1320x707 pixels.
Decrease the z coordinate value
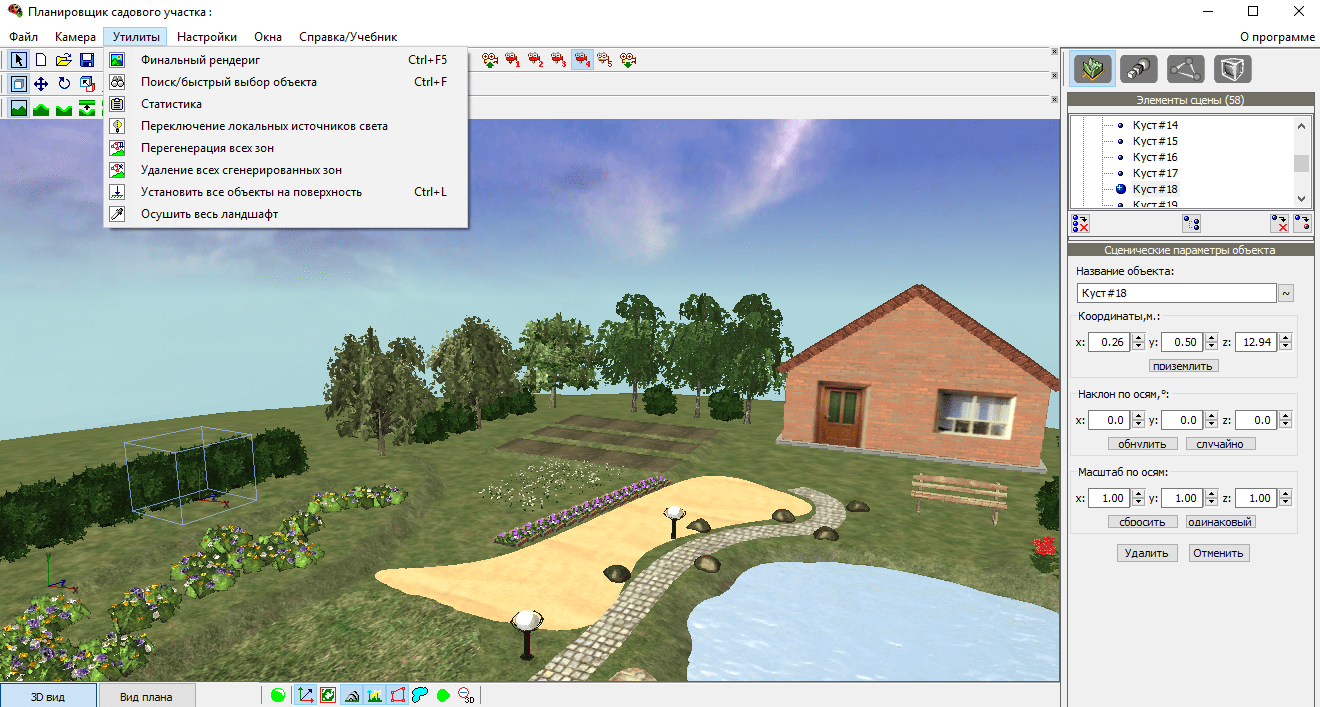click(x=1285, y=347)
